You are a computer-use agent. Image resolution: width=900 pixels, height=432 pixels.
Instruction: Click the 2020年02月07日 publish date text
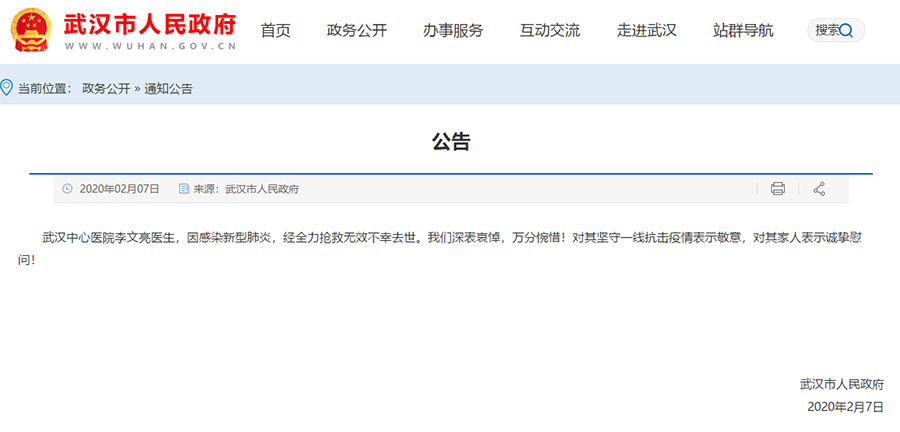pos(119,188)
